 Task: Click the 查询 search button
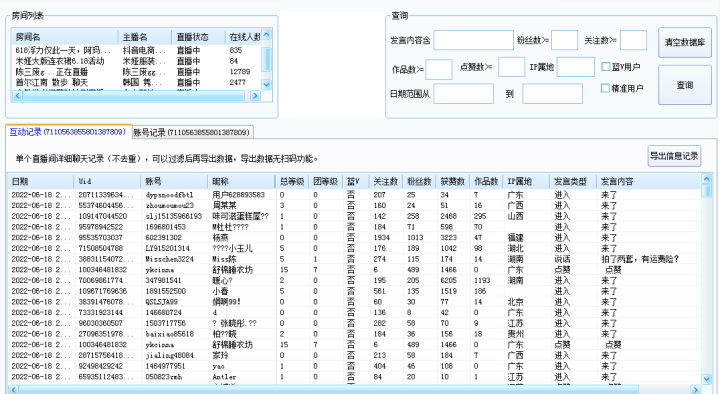pyautogui.click(x=685, y=85)
